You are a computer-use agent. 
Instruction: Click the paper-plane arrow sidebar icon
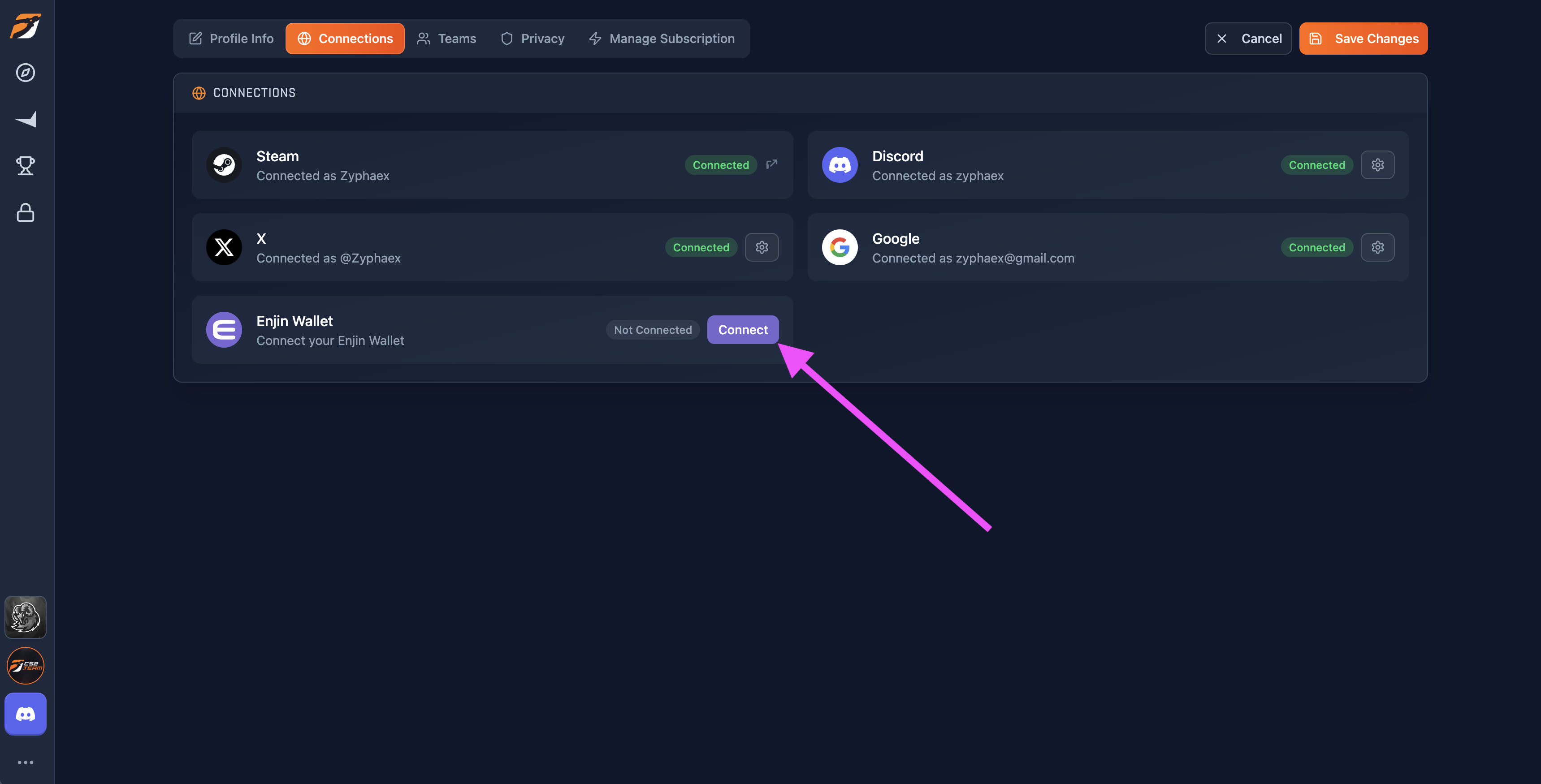click(26, 120)
